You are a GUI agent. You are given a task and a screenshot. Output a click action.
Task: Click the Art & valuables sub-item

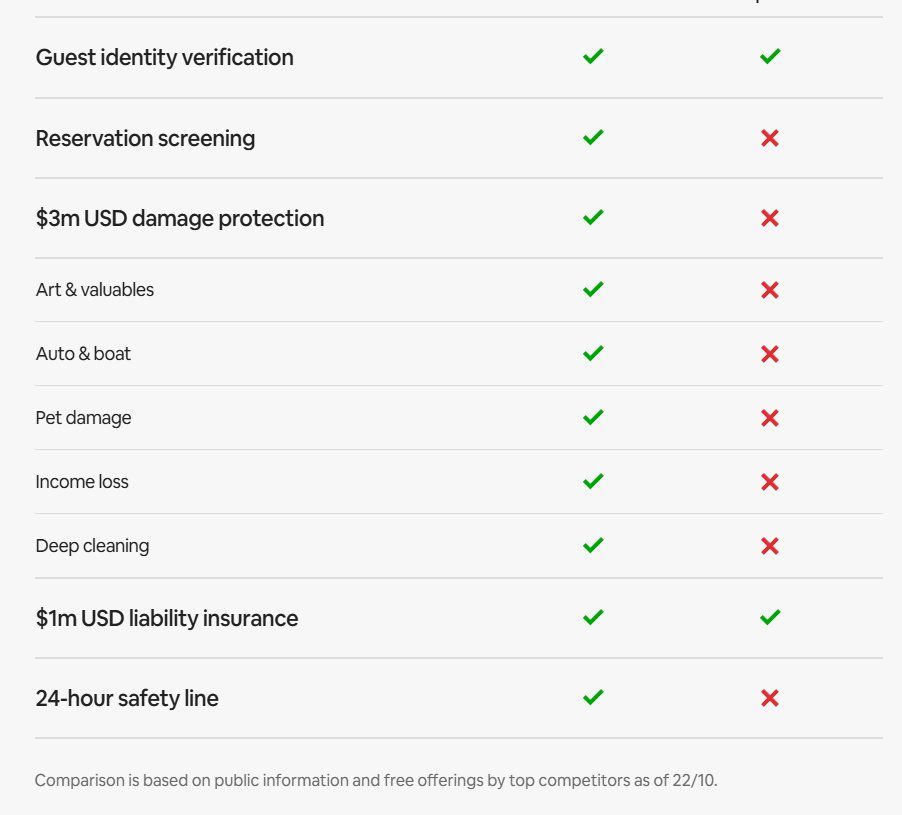tap(95, 290)
